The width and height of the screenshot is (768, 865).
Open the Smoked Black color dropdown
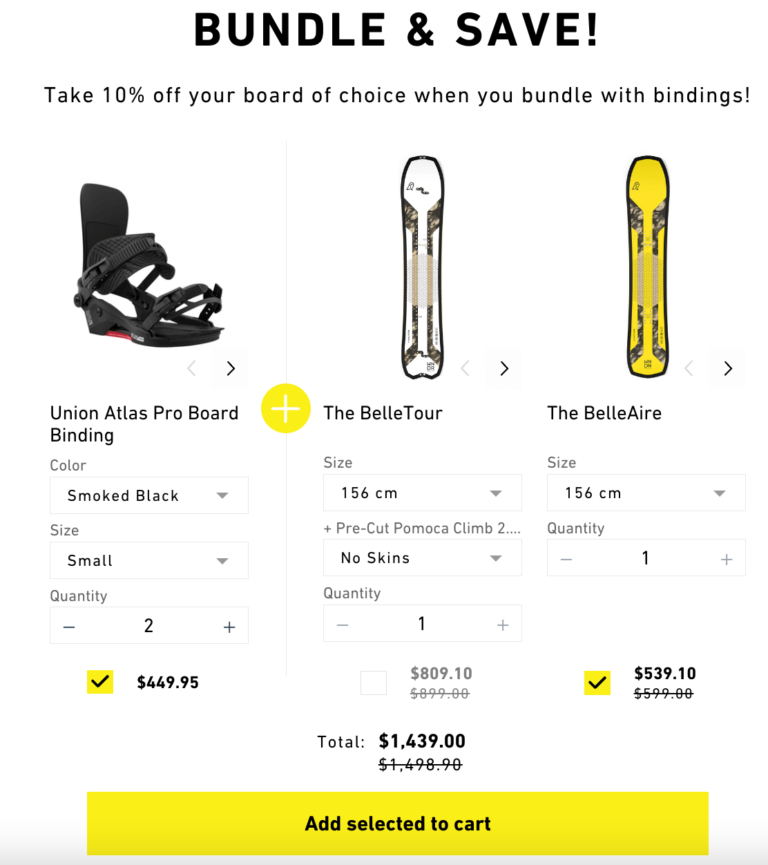coord(148,495)
